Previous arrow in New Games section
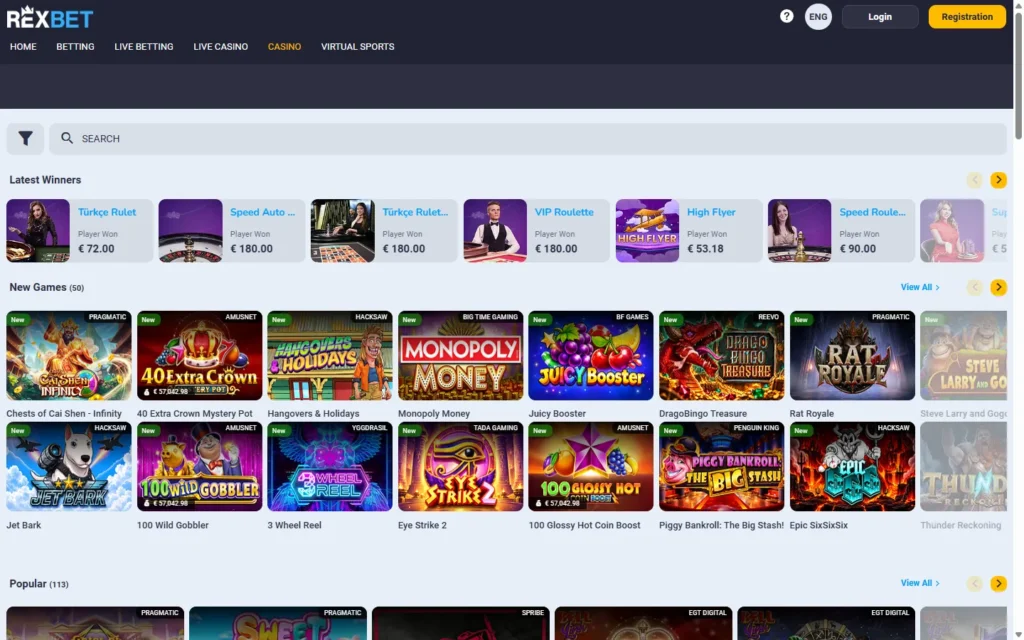 tap(974, 287)
